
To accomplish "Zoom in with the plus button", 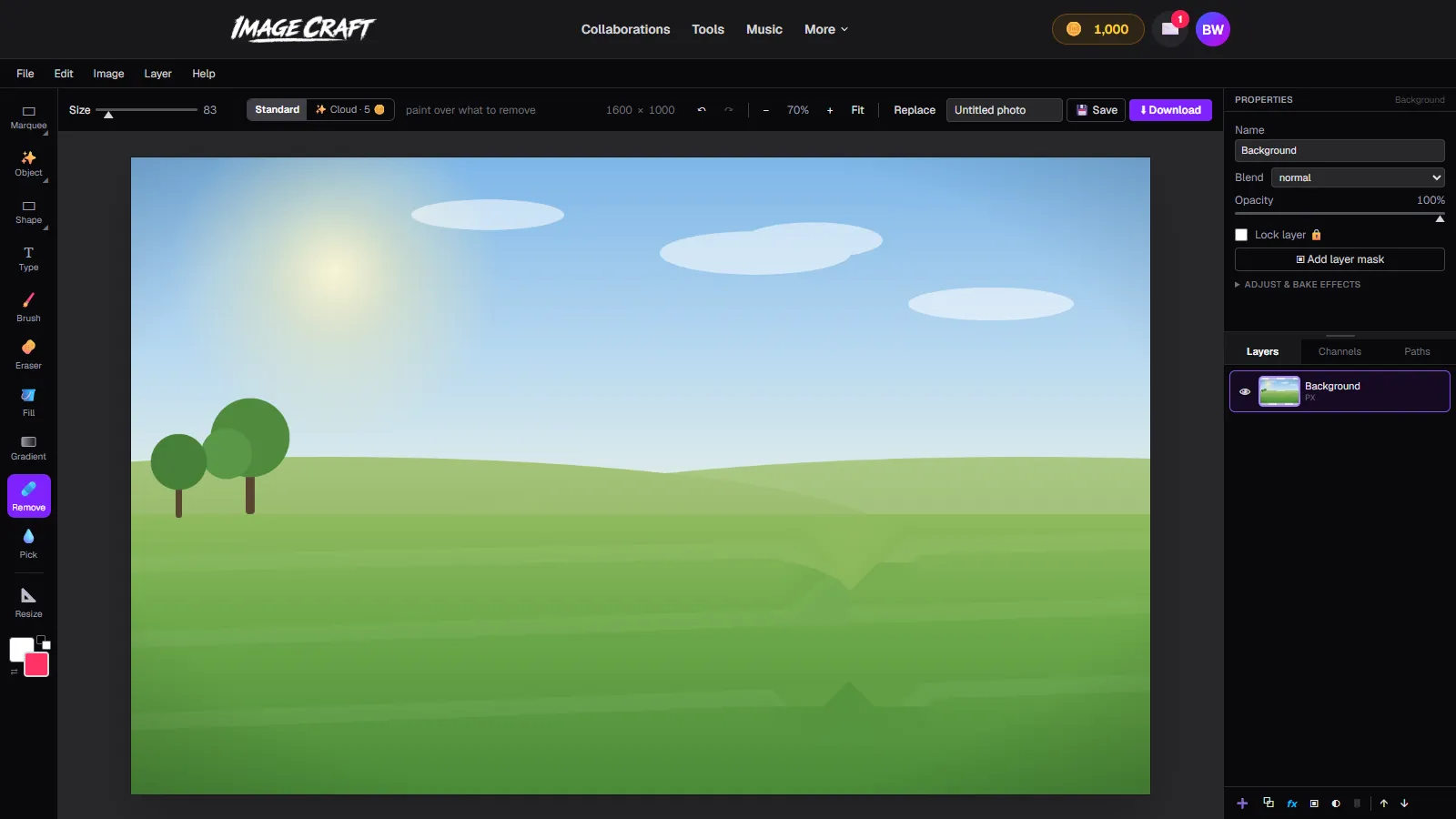I will (830, 110).
